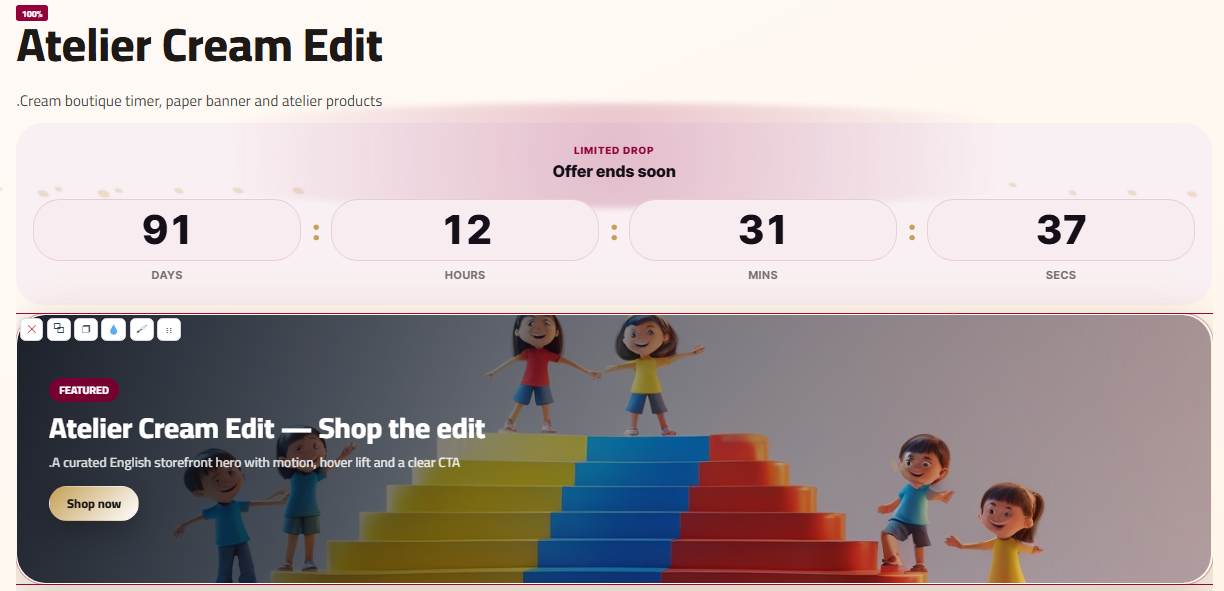Image resolution: width=1224 pixels, height=591 pixels.
Task: Click the Shop now button
Action: (94, 504)
